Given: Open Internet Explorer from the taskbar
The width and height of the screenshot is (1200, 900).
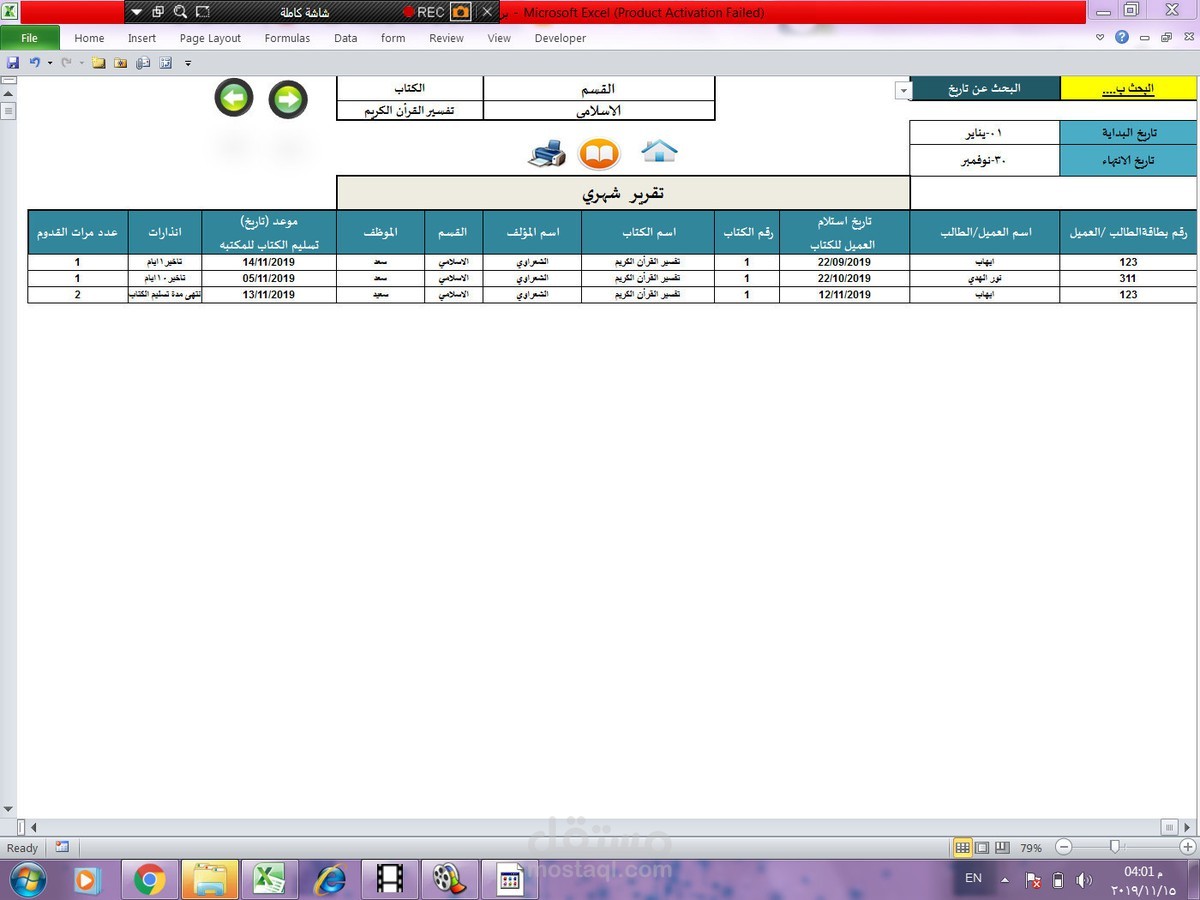Looking at the screenshot, I should click(x=330, y=879).
